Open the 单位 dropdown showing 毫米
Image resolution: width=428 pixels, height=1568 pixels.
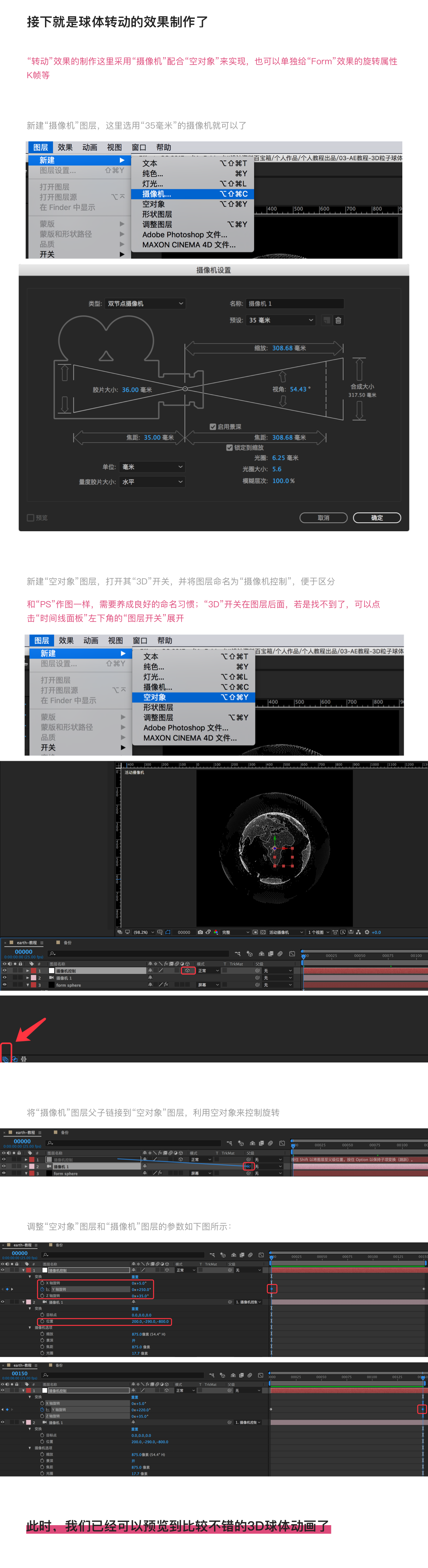click(152, 467)
